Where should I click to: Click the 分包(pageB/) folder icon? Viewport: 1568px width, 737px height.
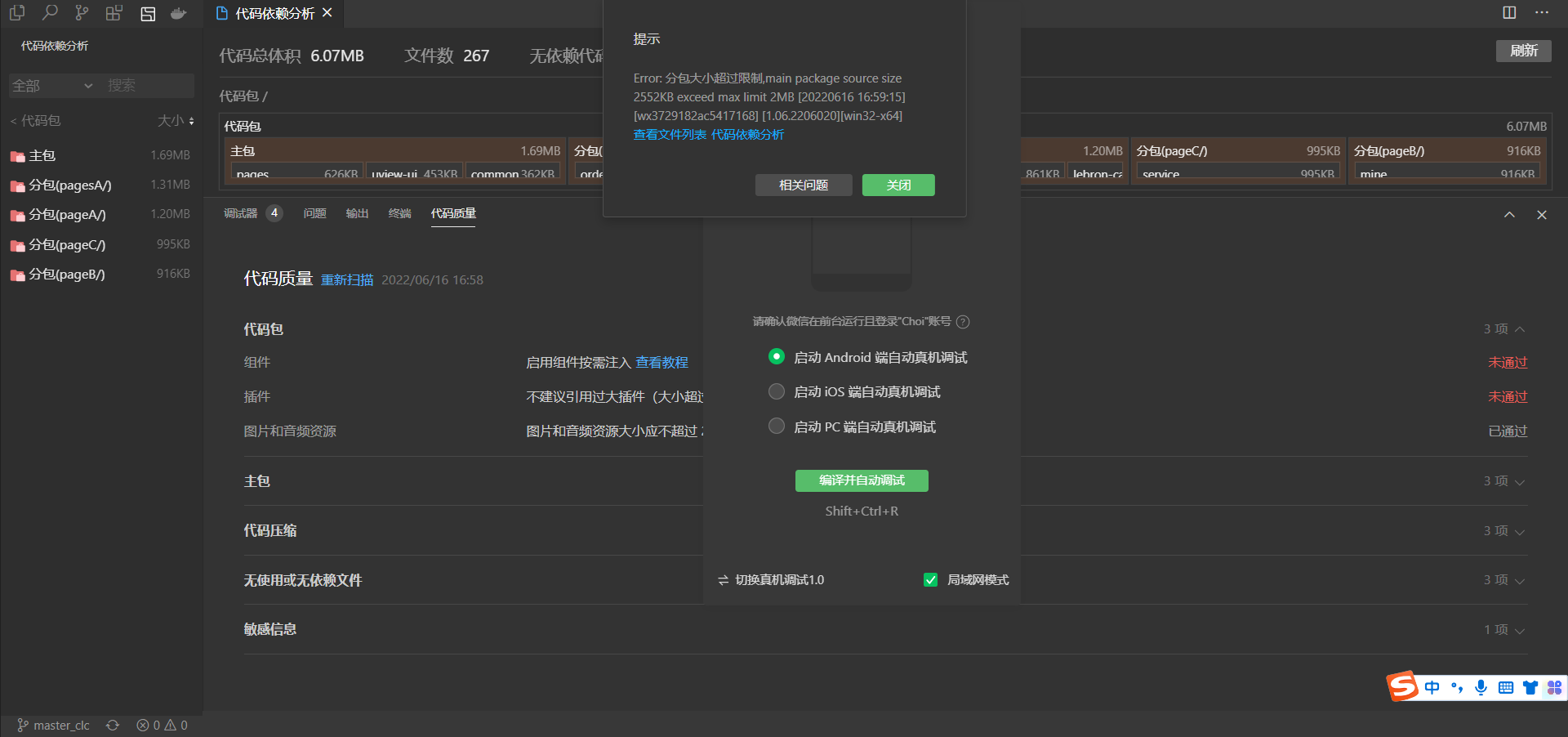(x=17, y=275)
